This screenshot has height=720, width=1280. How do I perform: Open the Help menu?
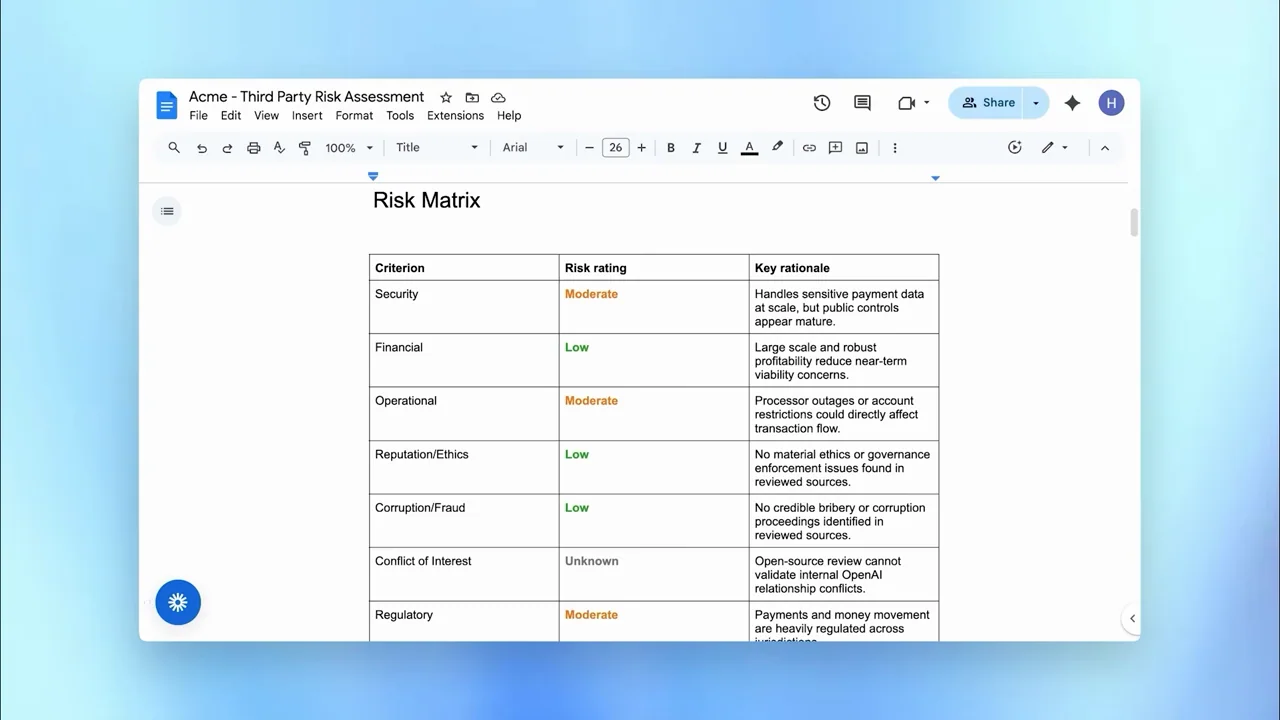click(x=509, y=116)
